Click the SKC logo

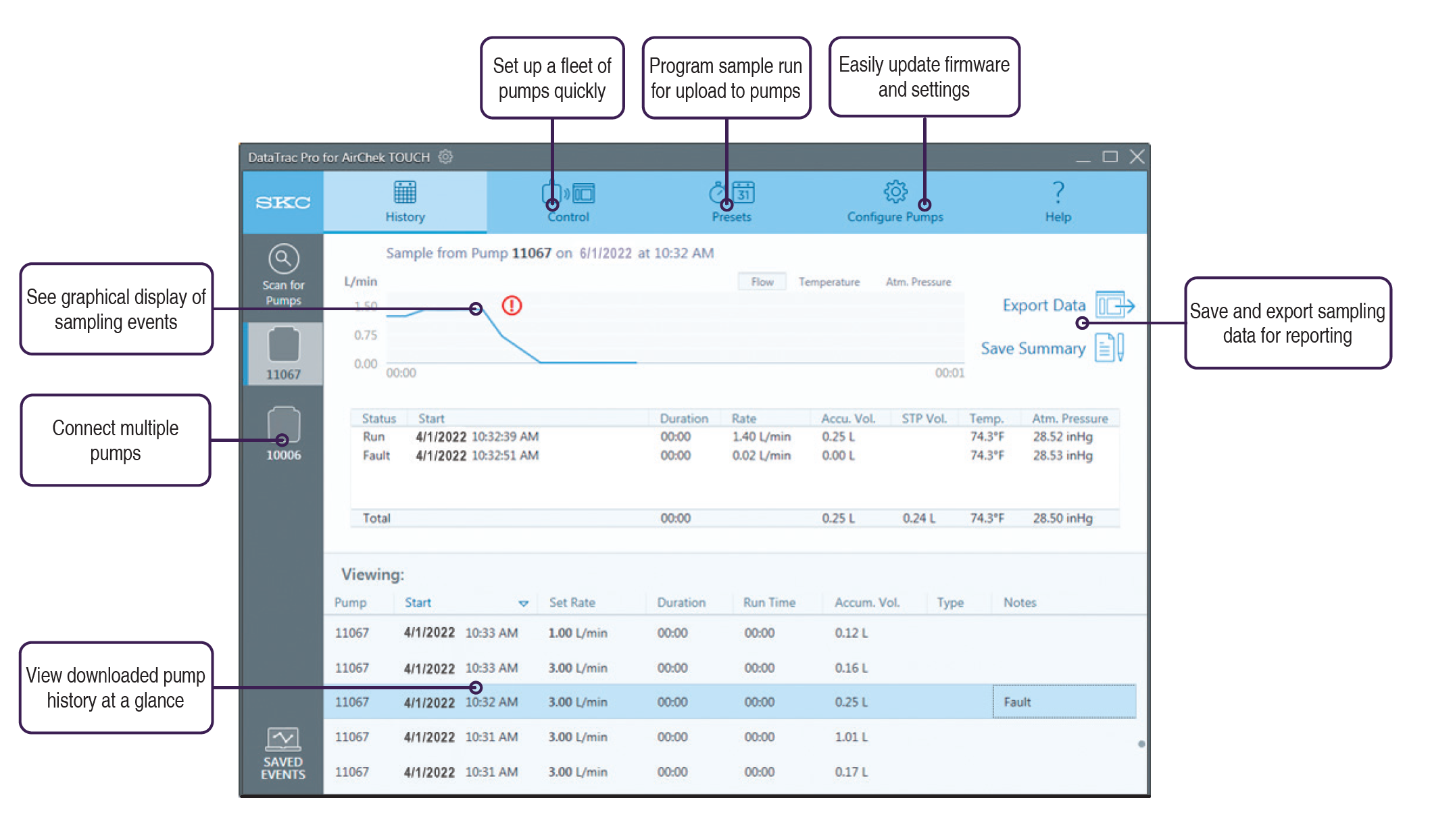[x=283, y=202]
